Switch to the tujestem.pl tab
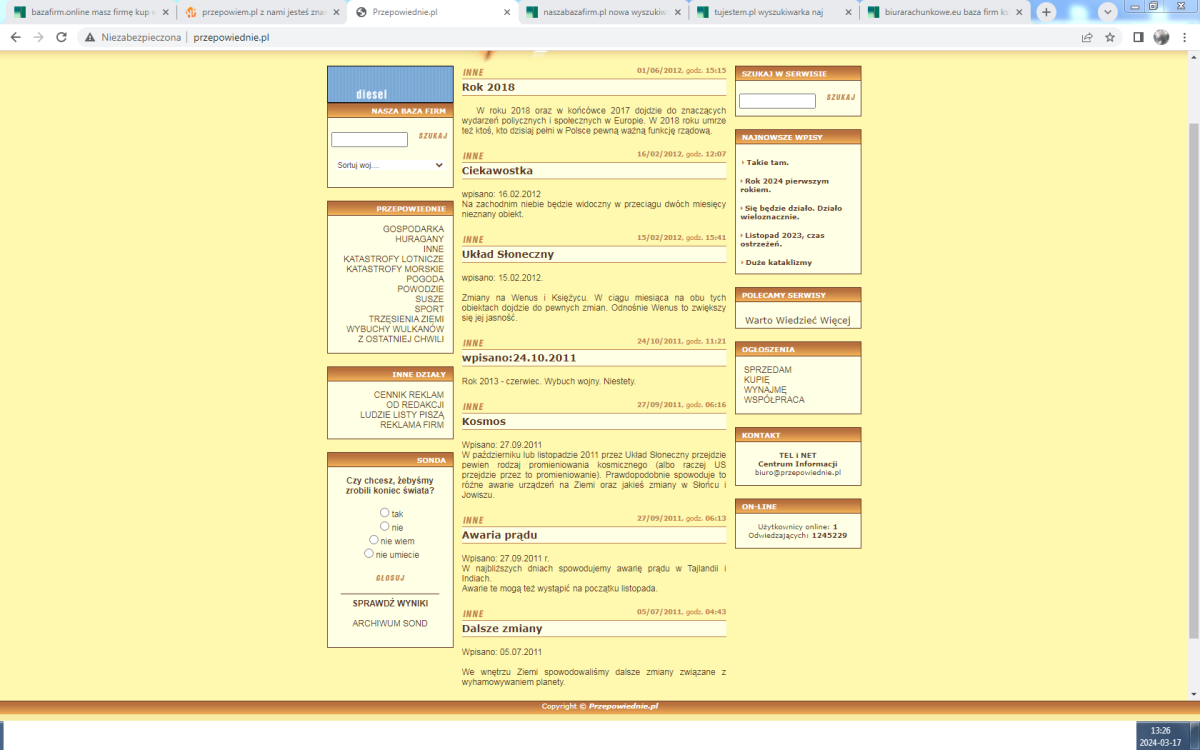This screenshot has height=750, width=1200. coord(776,12)
